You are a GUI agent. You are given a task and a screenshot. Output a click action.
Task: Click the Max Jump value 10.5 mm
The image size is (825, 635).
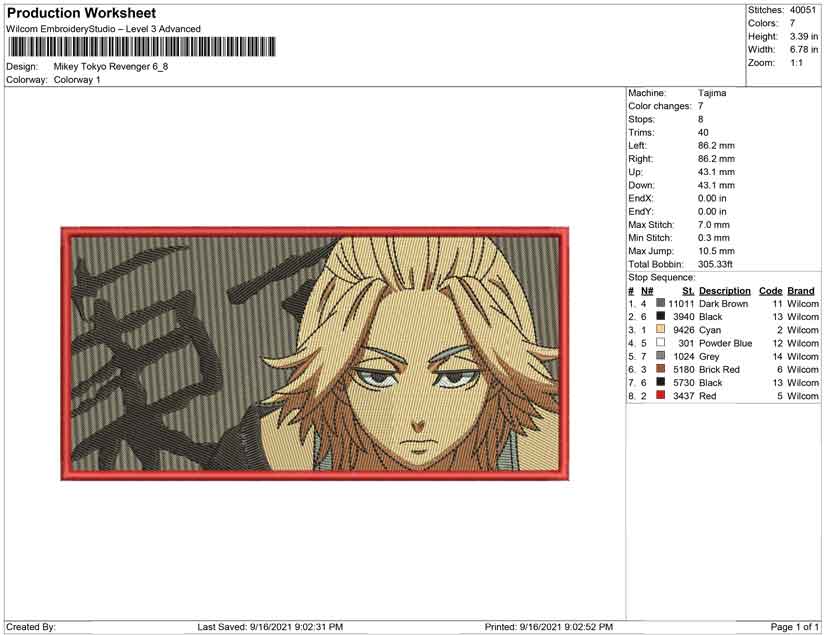coord(716,251)
